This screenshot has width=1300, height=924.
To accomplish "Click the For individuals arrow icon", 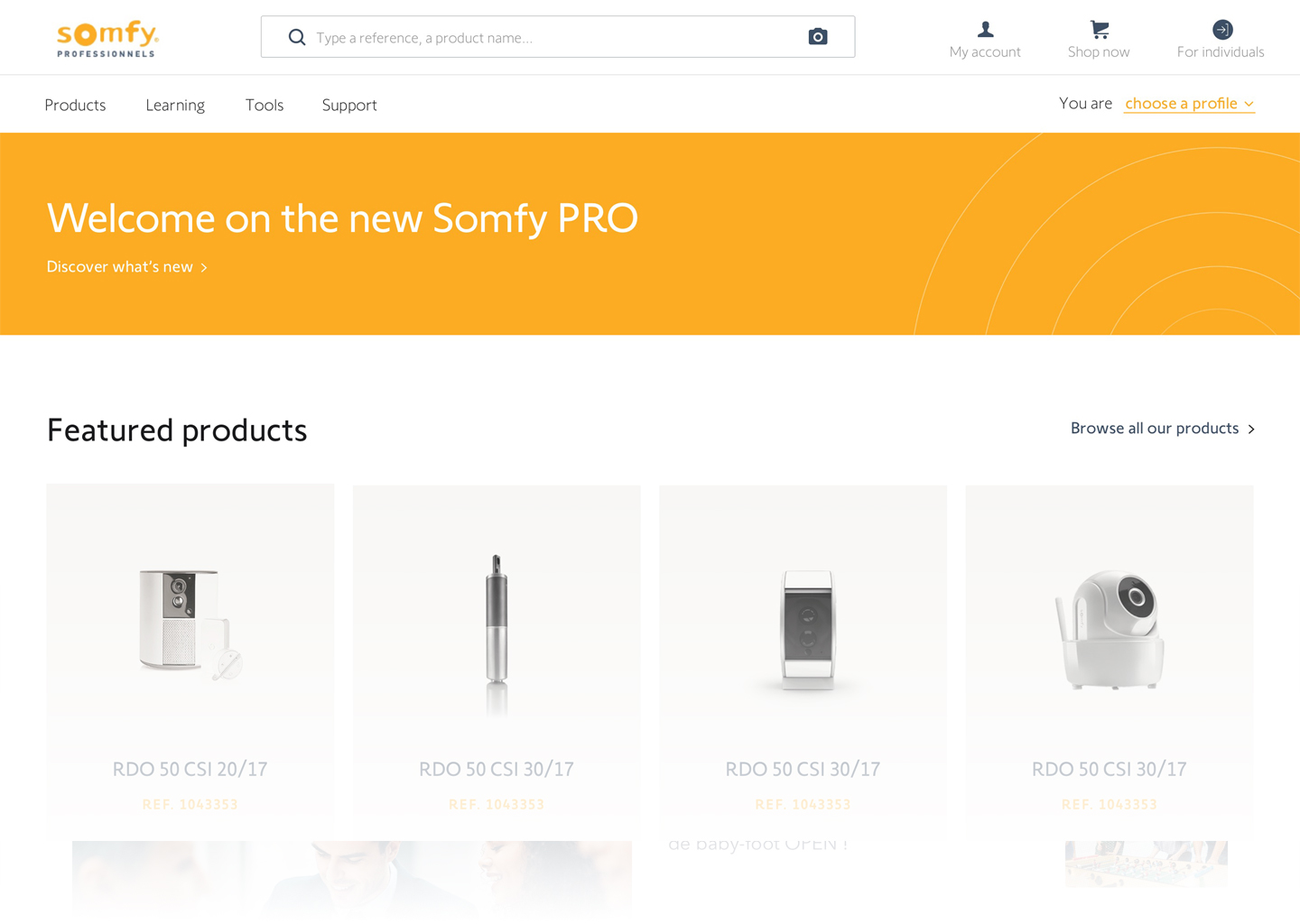I will pyautogui.click(x=1221, y=29).
